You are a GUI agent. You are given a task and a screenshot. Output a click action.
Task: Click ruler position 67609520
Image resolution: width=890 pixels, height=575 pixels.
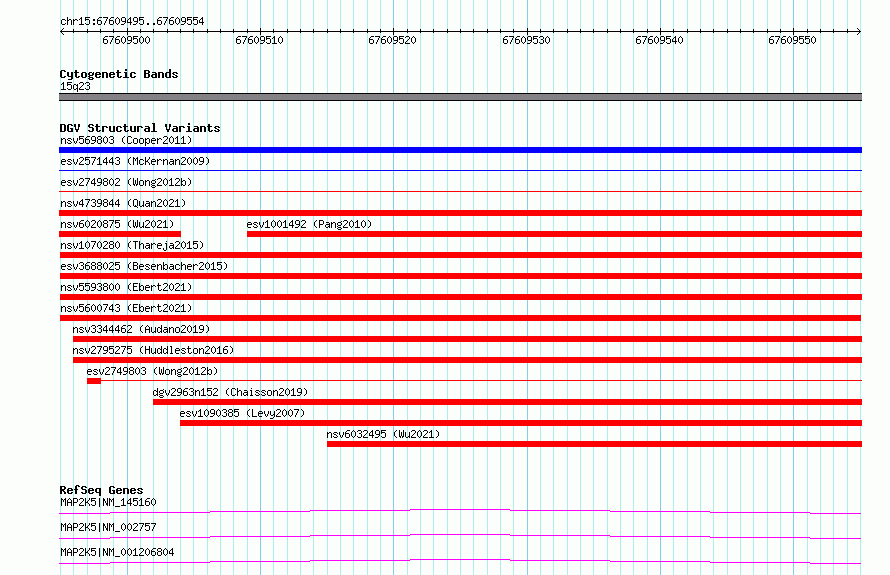click(x=392, y=40)
